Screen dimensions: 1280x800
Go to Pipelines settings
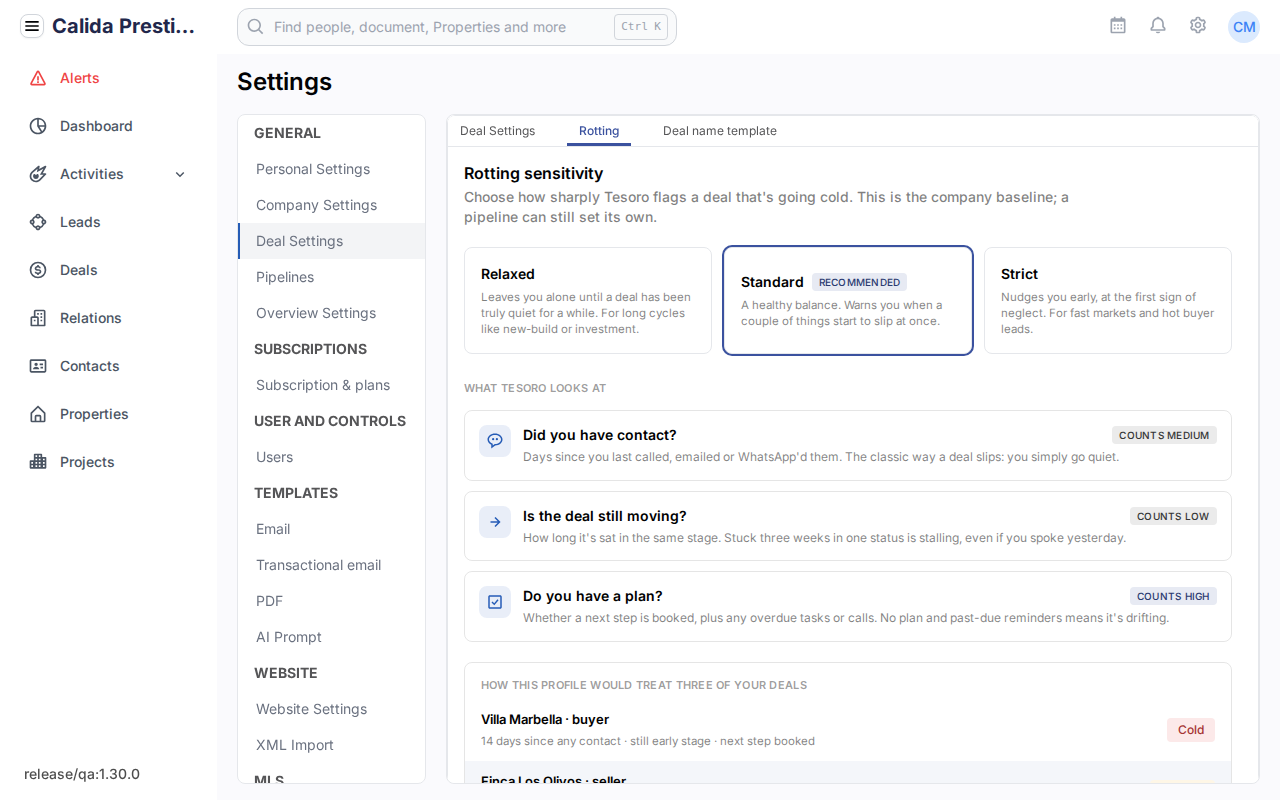click(x=332, y=277)
